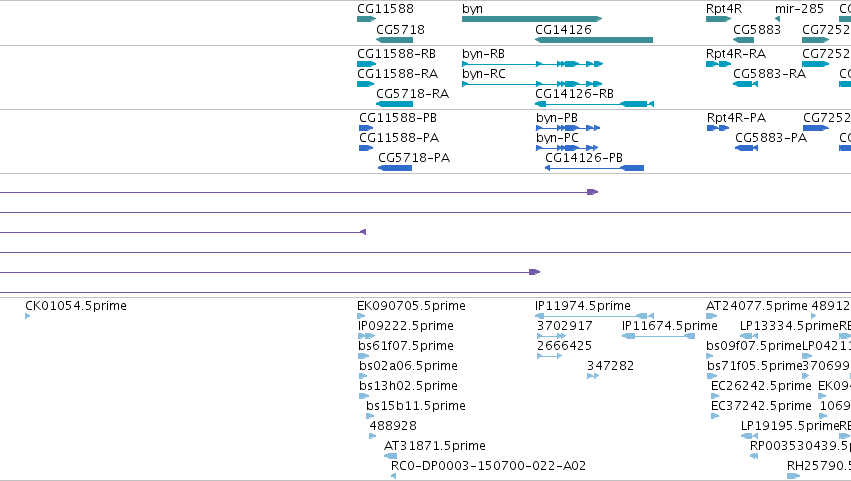
Task: Open the CG11588-RA transcript label
Action: [x=397, y=73]
